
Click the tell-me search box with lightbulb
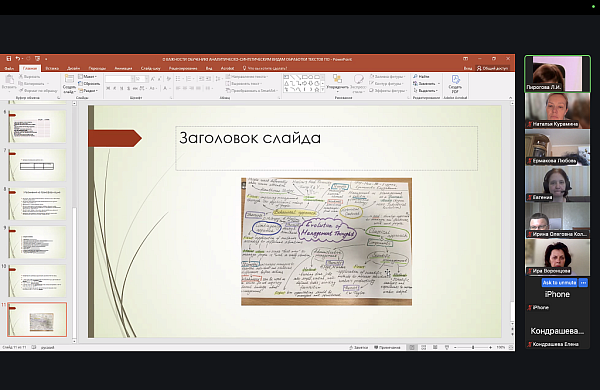pyautogui.click(x=265, y=68)
